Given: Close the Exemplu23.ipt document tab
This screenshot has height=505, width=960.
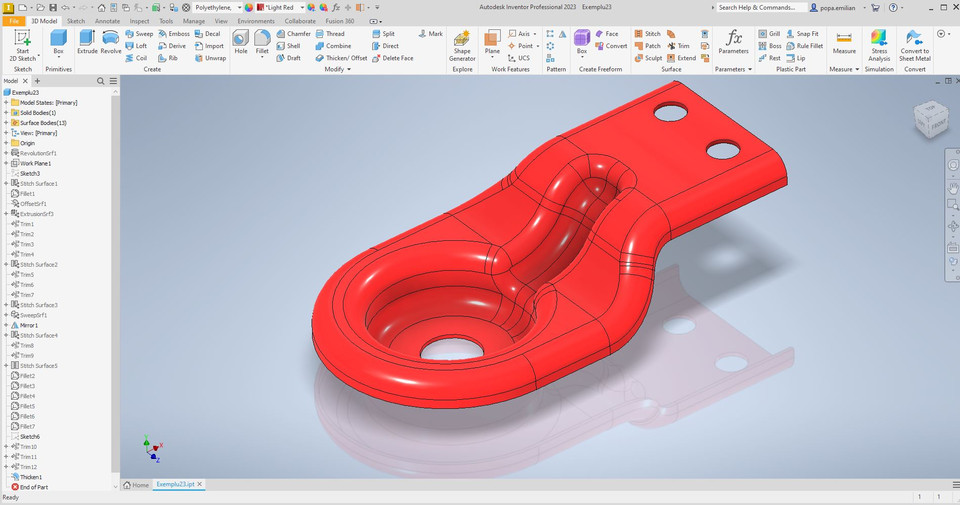Looking at the screenshot, I should [x=200, y=484].
